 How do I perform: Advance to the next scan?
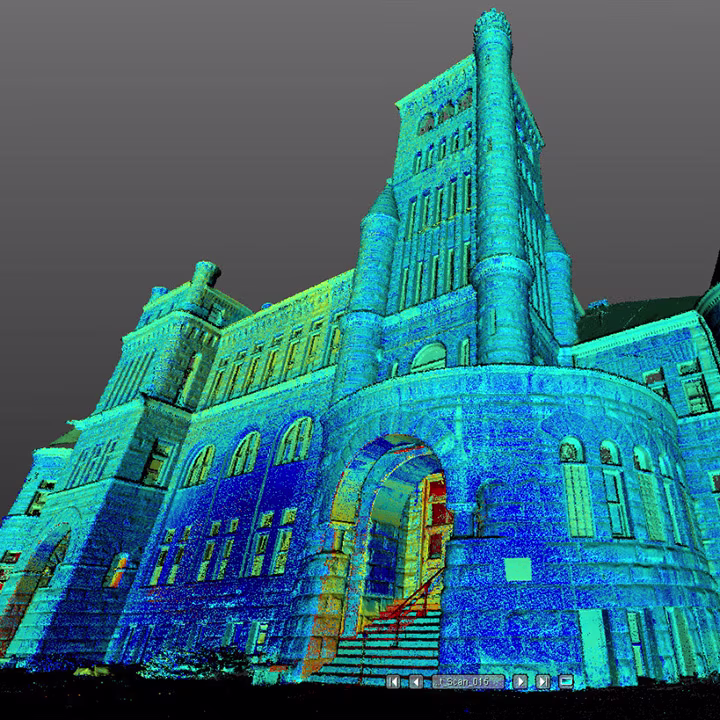(520, 681)
